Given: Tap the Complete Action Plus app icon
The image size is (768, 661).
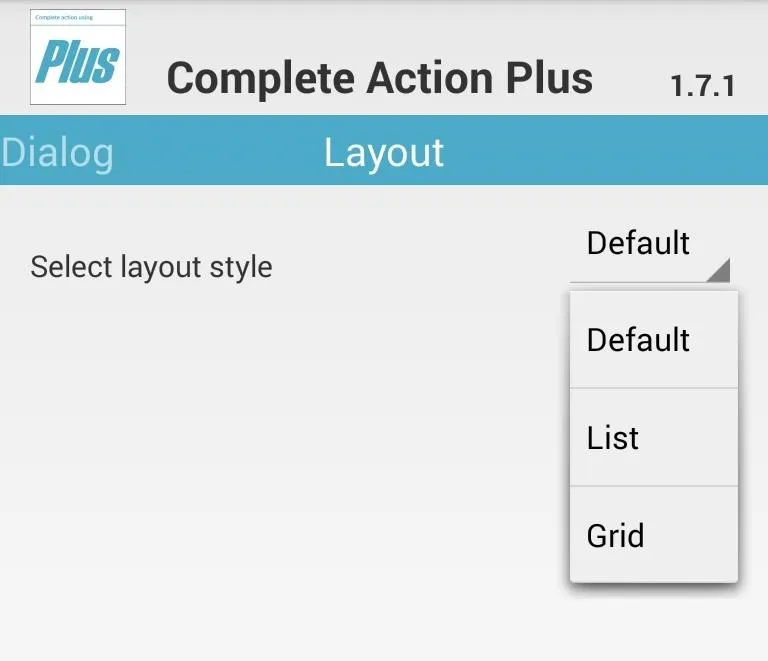Looking at the screenshot, I should click(78, 57).
